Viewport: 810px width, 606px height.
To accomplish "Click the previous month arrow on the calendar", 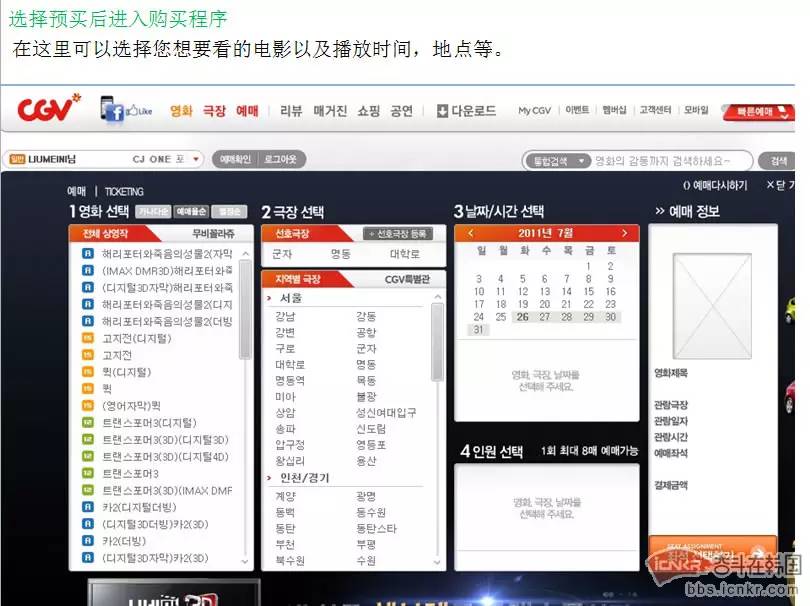I will click(470, 233).
